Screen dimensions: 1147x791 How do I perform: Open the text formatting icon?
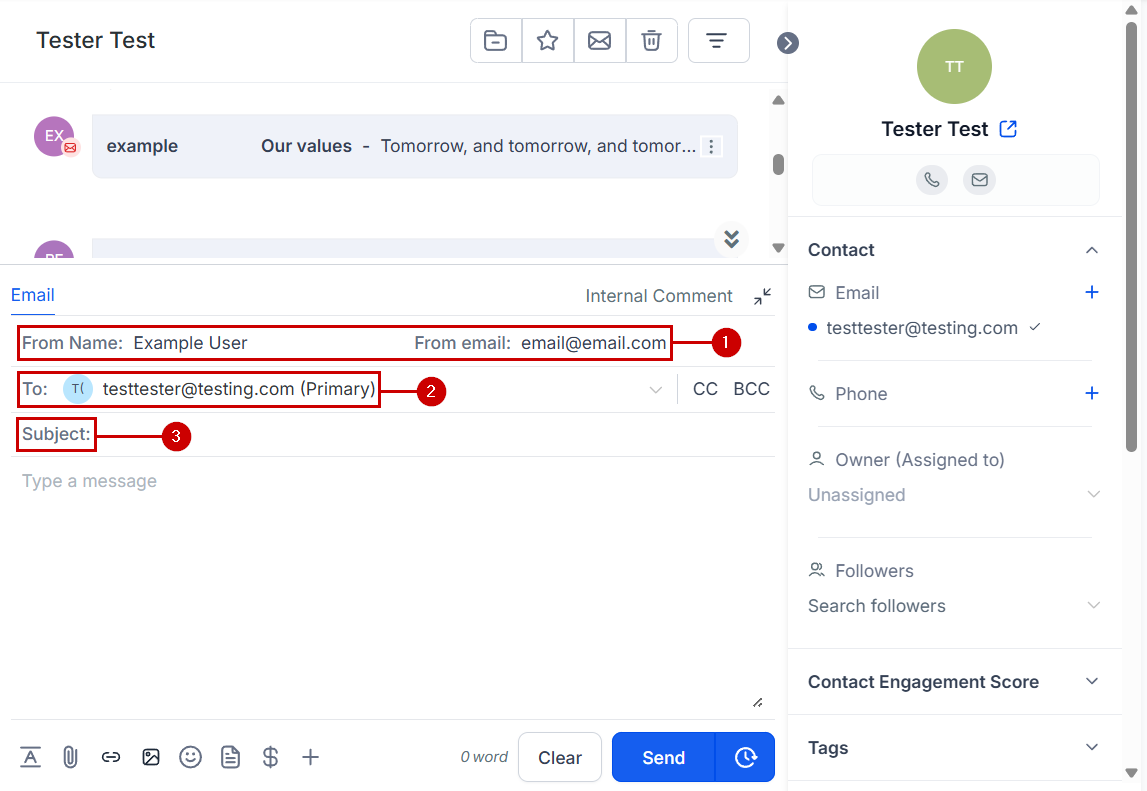(x=30, y=757)
